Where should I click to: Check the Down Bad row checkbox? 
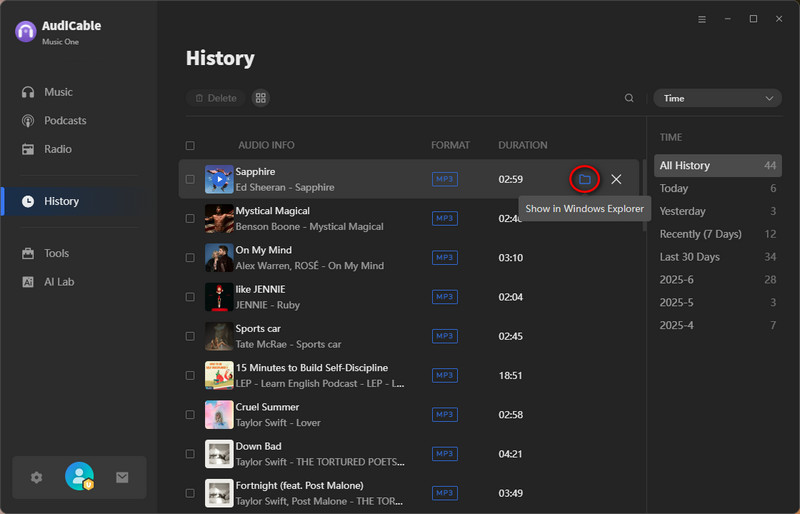190,454
